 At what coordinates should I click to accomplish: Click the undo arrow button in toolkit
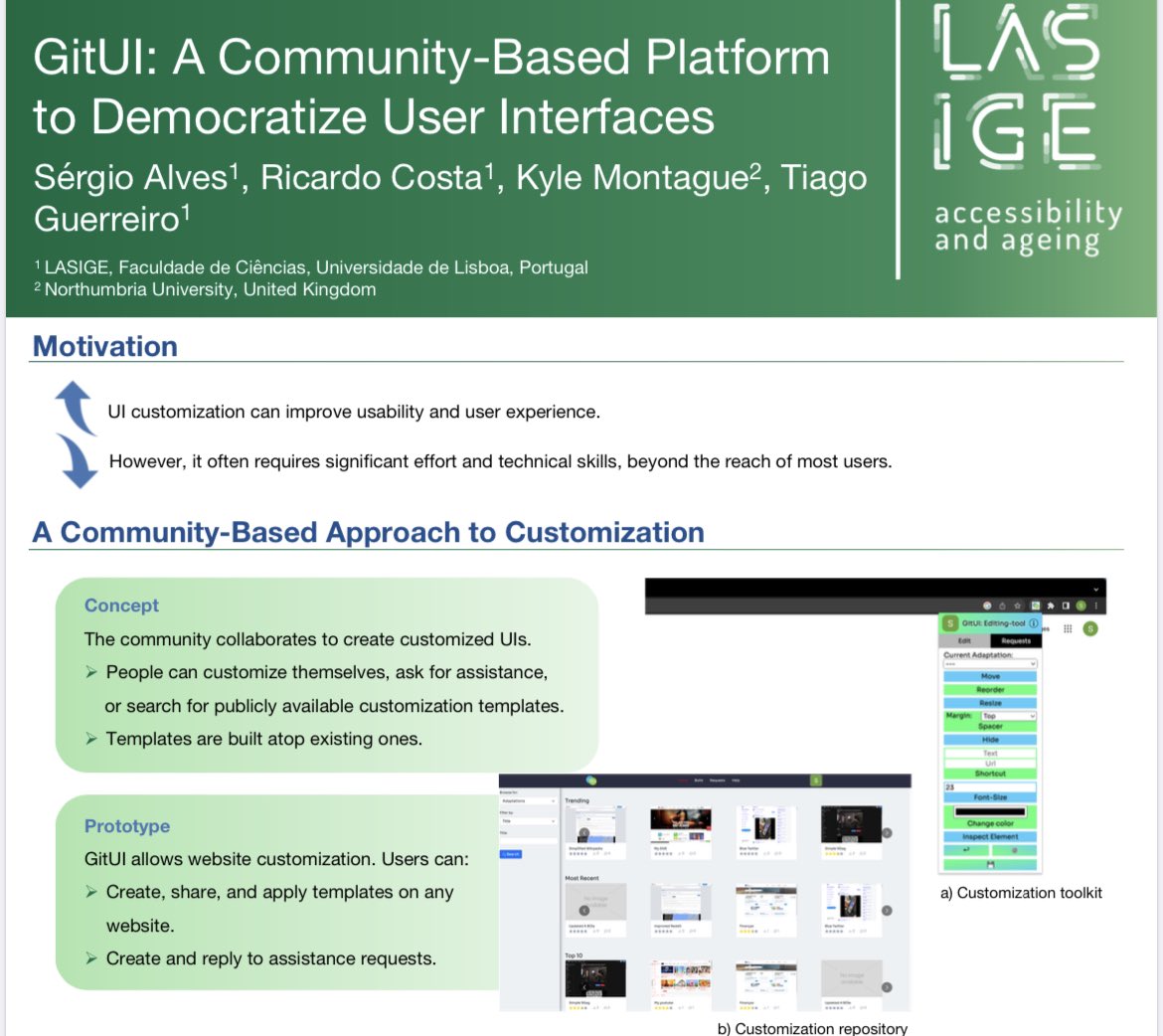coord(966,850)
